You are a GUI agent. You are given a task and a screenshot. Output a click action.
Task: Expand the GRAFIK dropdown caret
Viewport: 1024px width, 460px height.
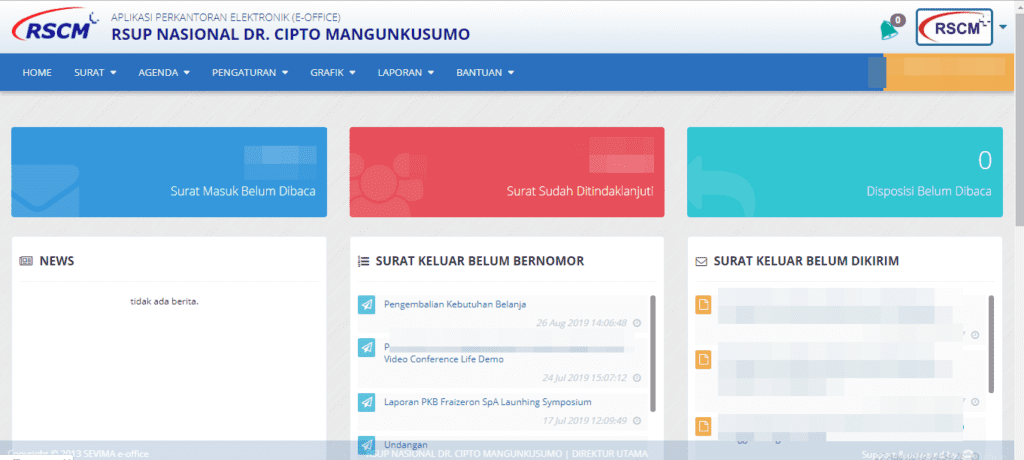(353, 73)
